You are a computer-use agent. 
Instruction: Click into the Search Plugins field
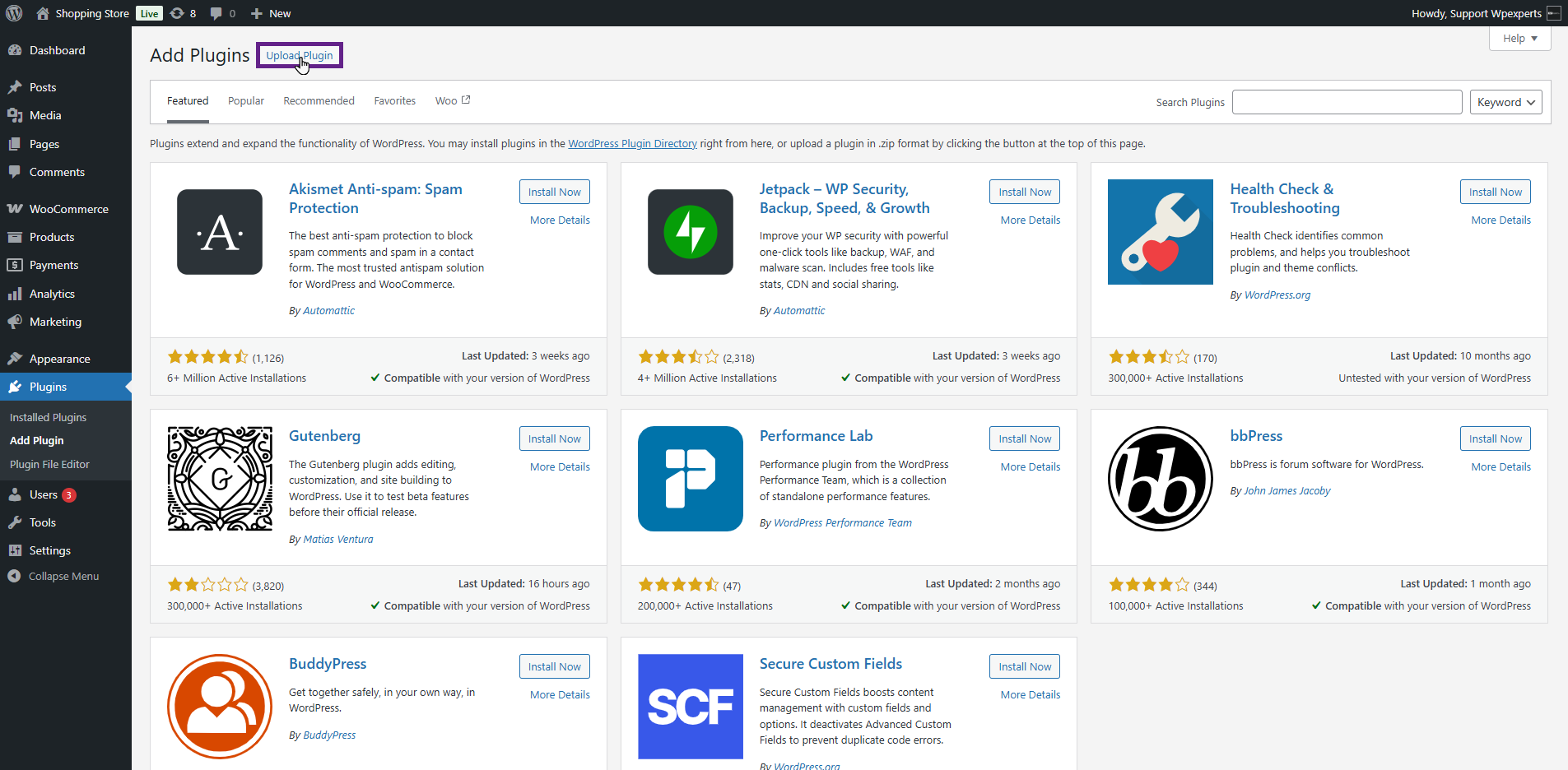[x=1347, y=102]
